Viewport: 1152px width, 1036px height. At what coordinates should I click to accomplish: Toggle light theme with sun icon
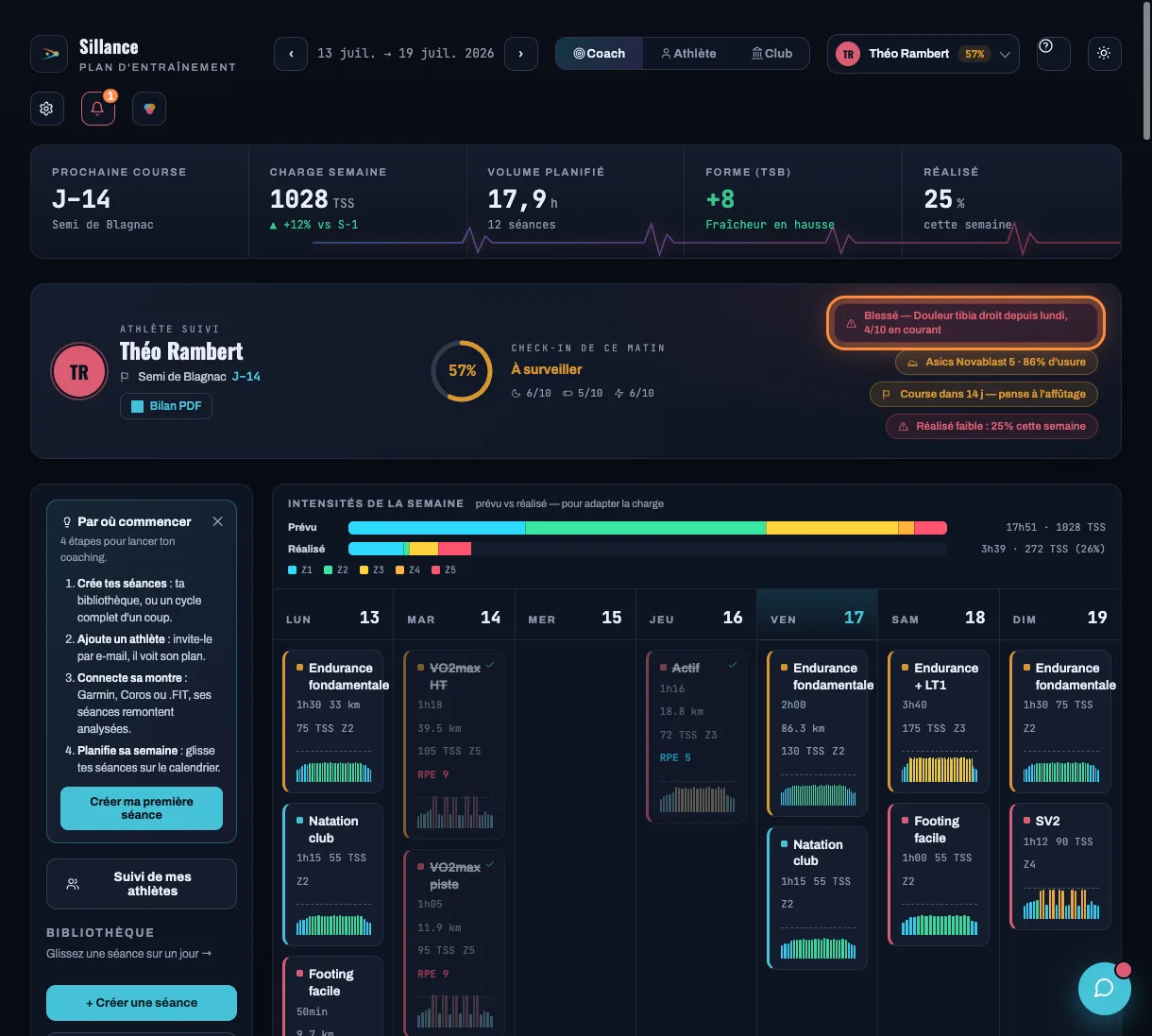pos(1104,54)
